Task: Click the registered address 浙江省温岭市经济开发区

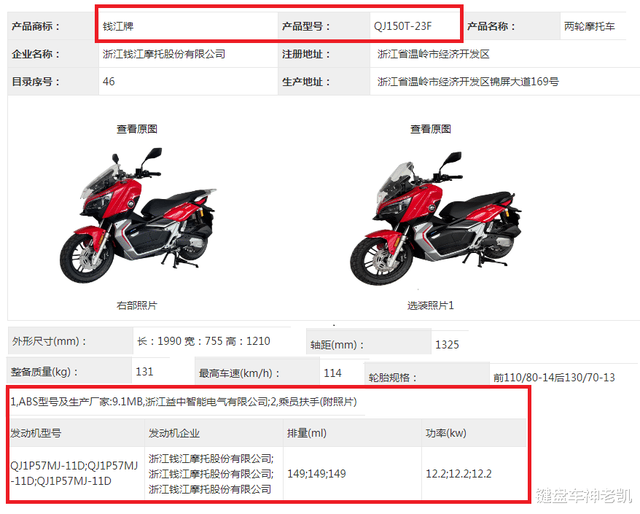Action: pos(433,54)
